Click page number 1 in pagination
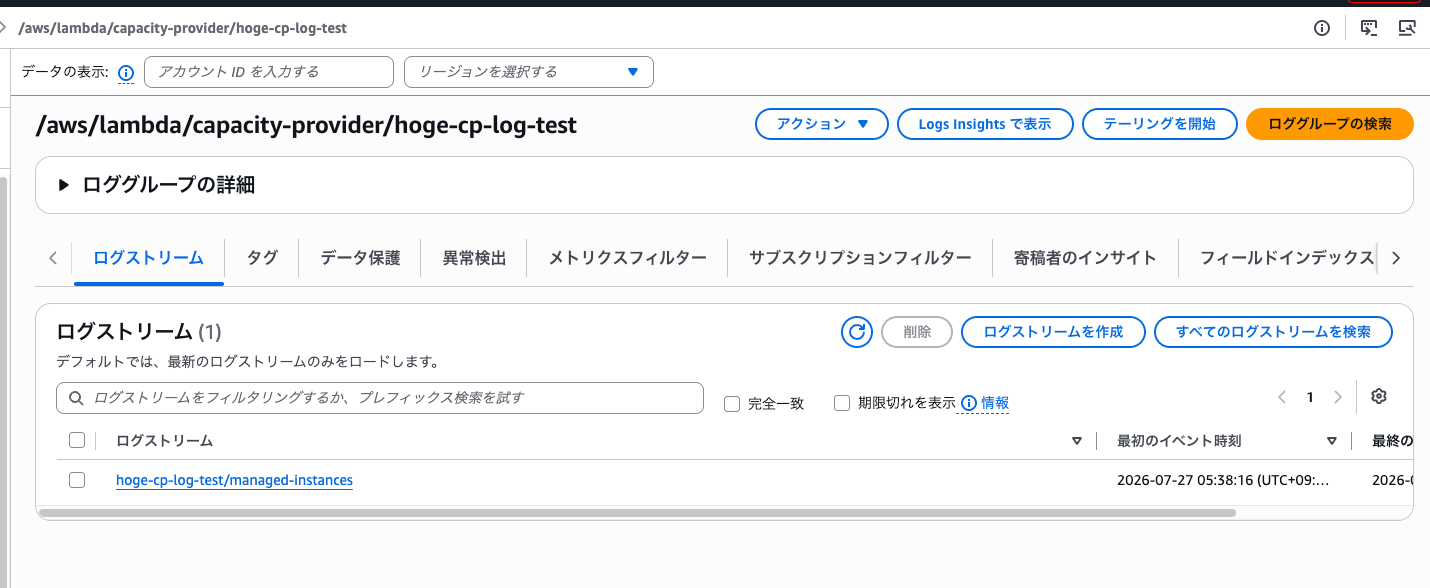The image size is (1430, 588). [1310, 397]
